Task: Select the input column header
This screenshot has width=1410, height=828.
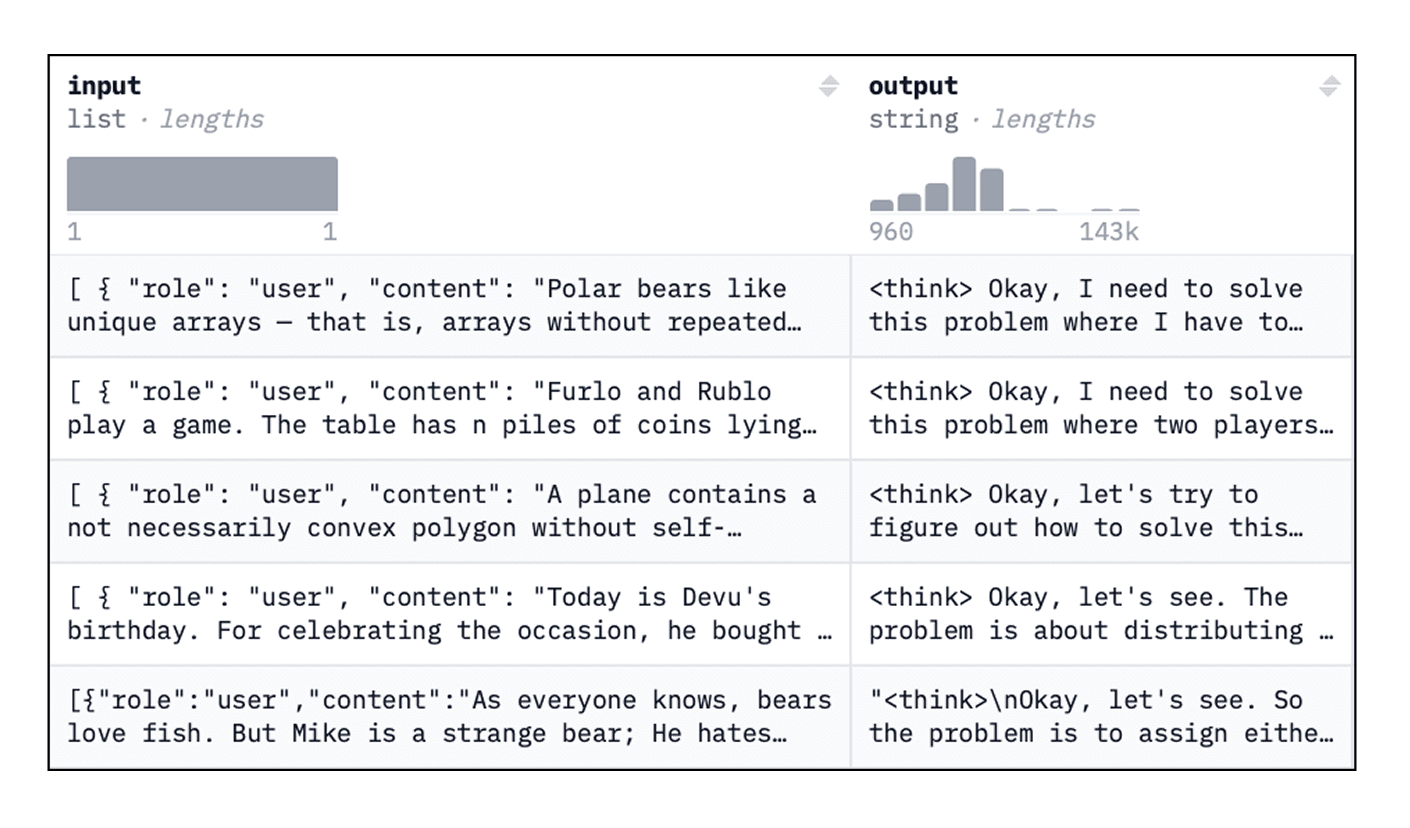Action: (104, 86)
